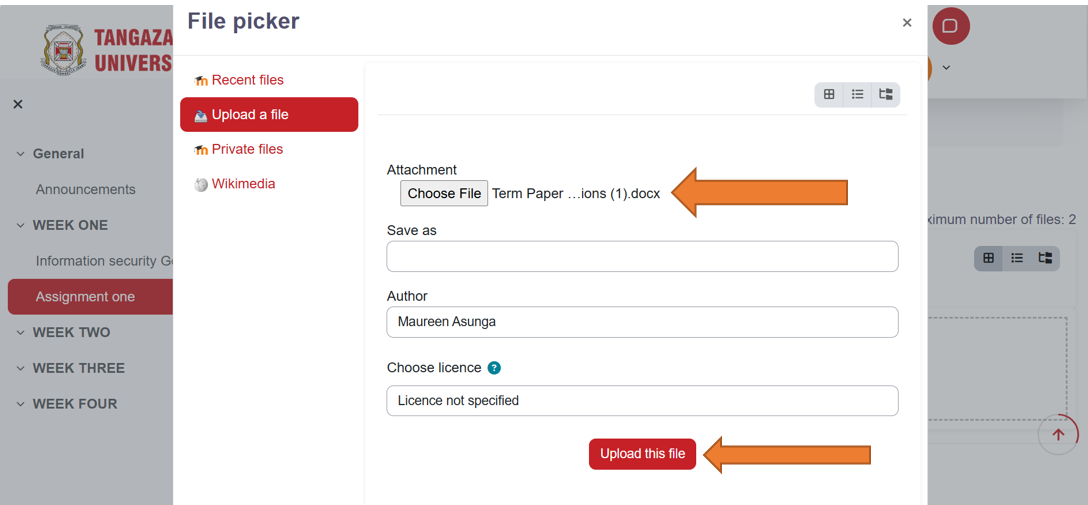Expand the WEEK TWO section

tap(20, 333)
